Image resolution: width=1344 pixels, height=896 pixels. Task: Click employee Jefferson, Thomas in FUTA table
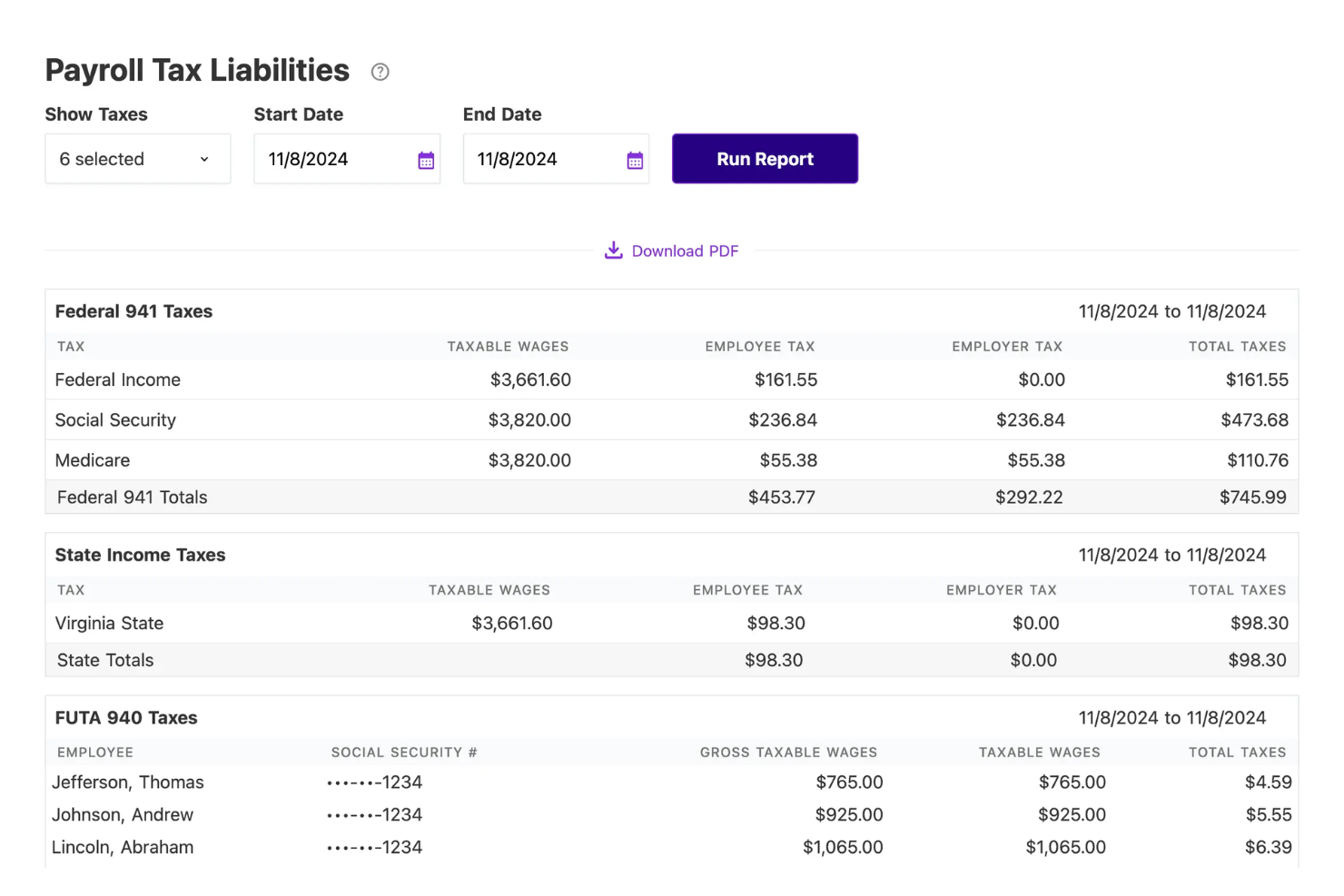pos(128,782)
